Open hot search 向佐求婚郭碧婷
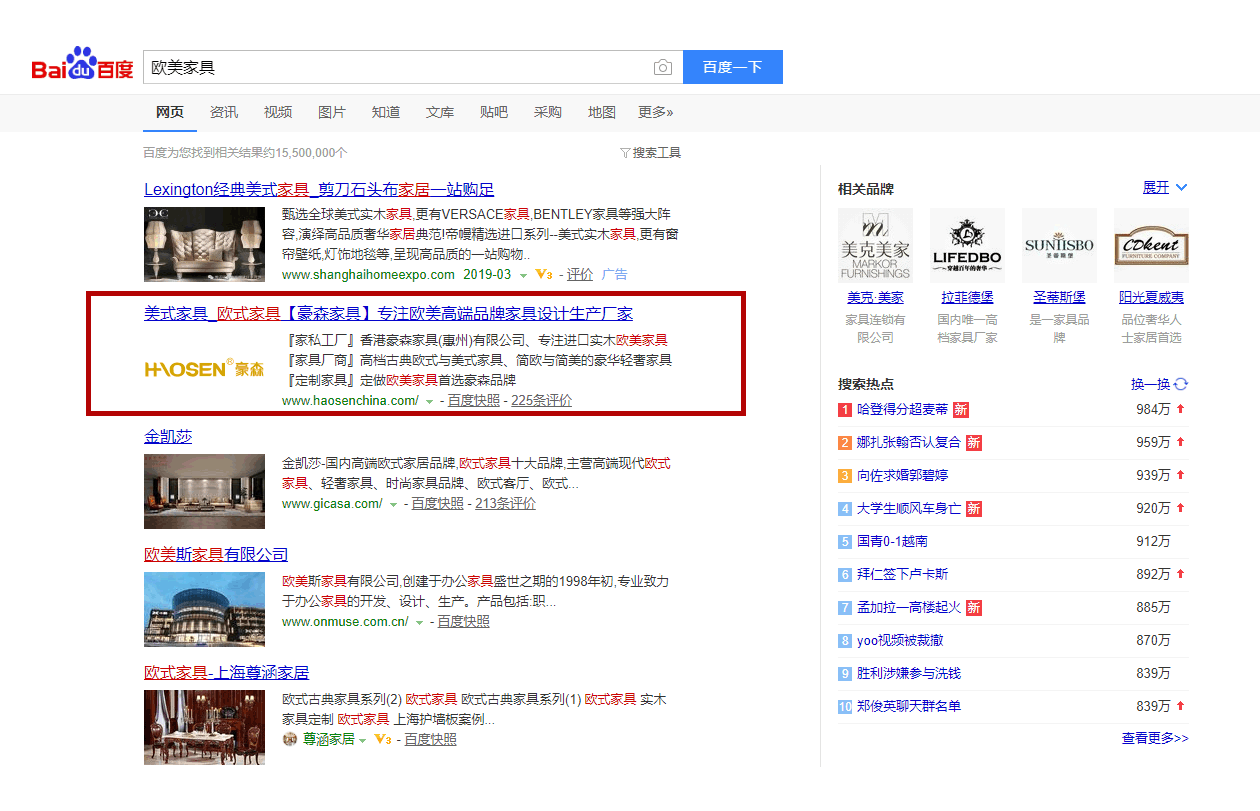The image size is (1260, 811). 903,475
